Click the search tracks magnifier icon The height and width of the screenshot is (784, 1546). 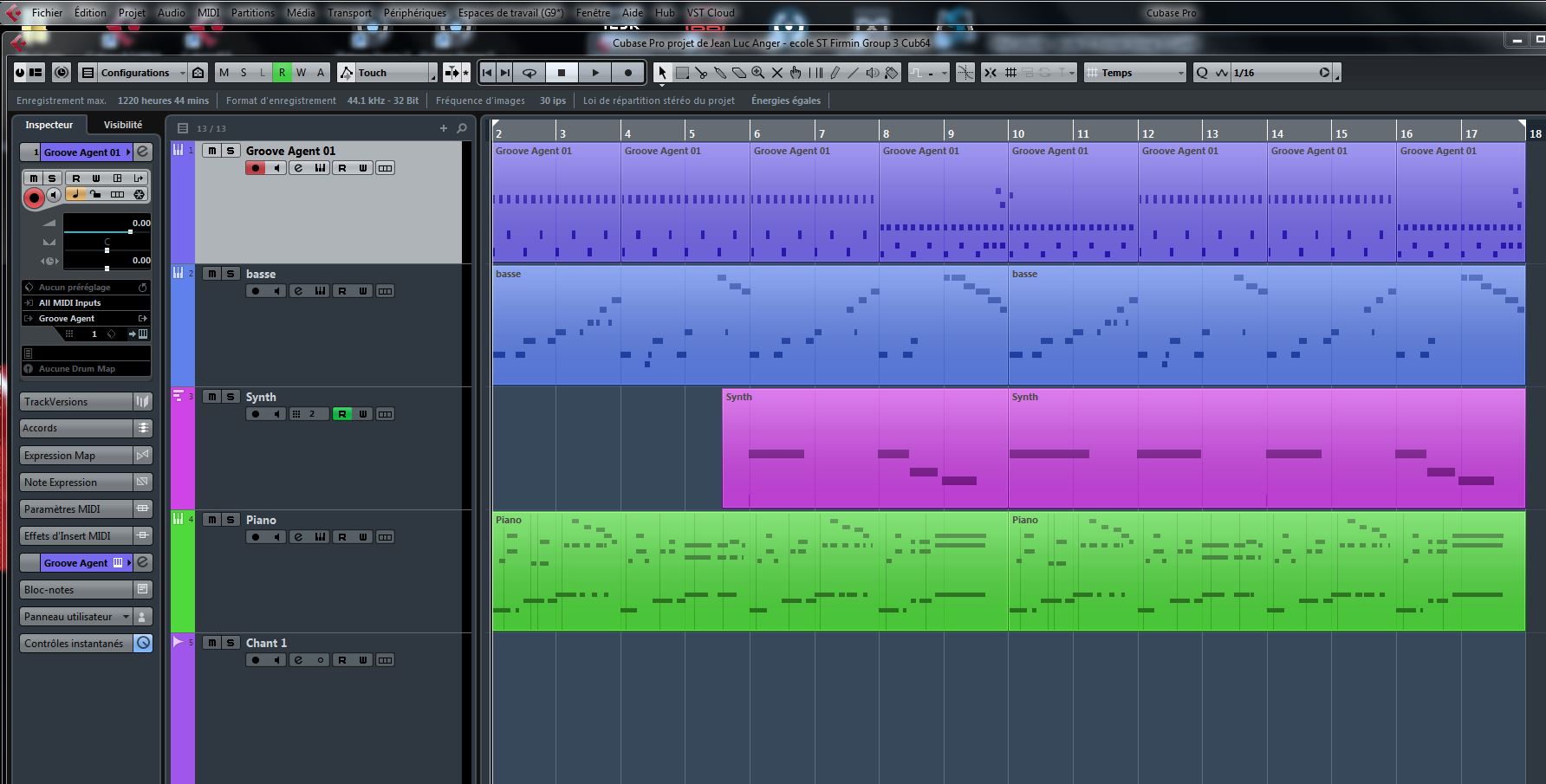462,128
